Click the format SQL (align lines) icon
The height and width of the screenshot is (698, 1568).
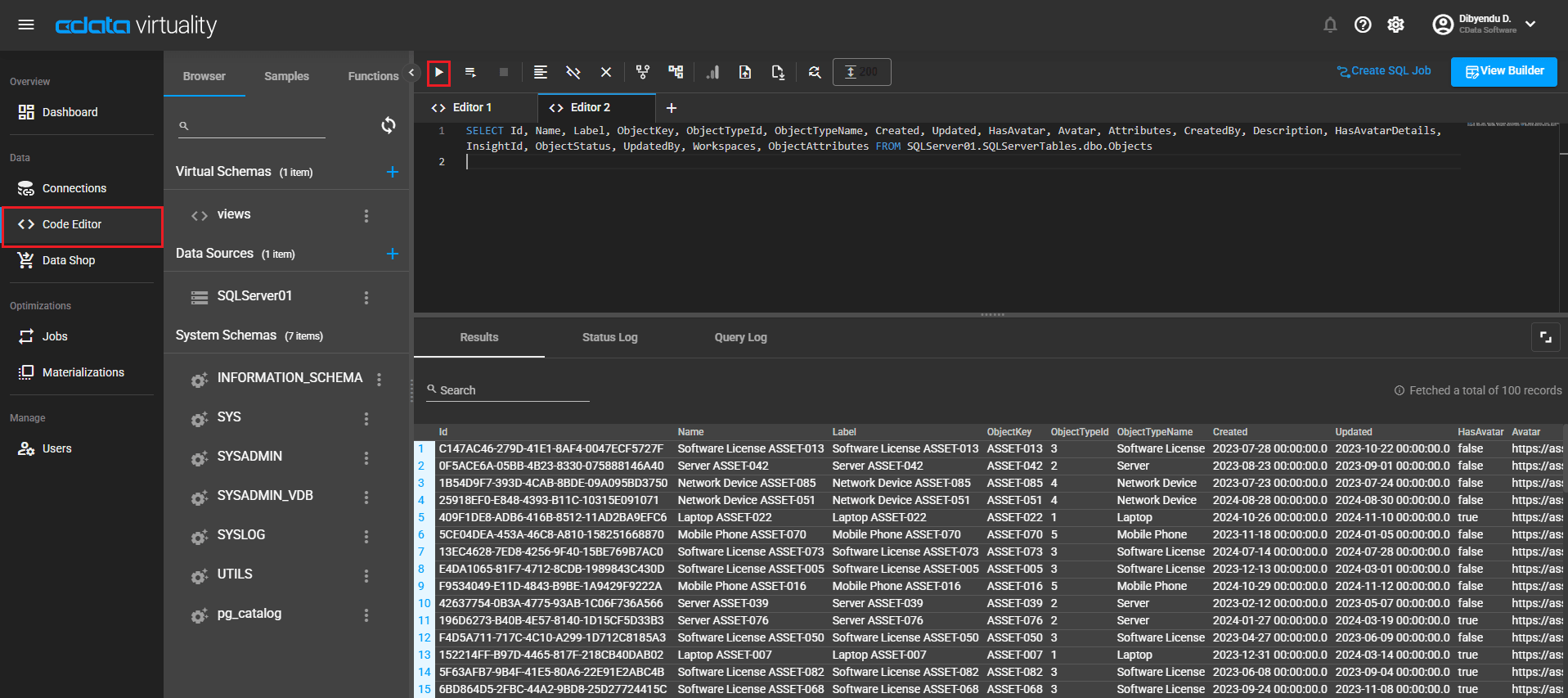coord(541,73)
